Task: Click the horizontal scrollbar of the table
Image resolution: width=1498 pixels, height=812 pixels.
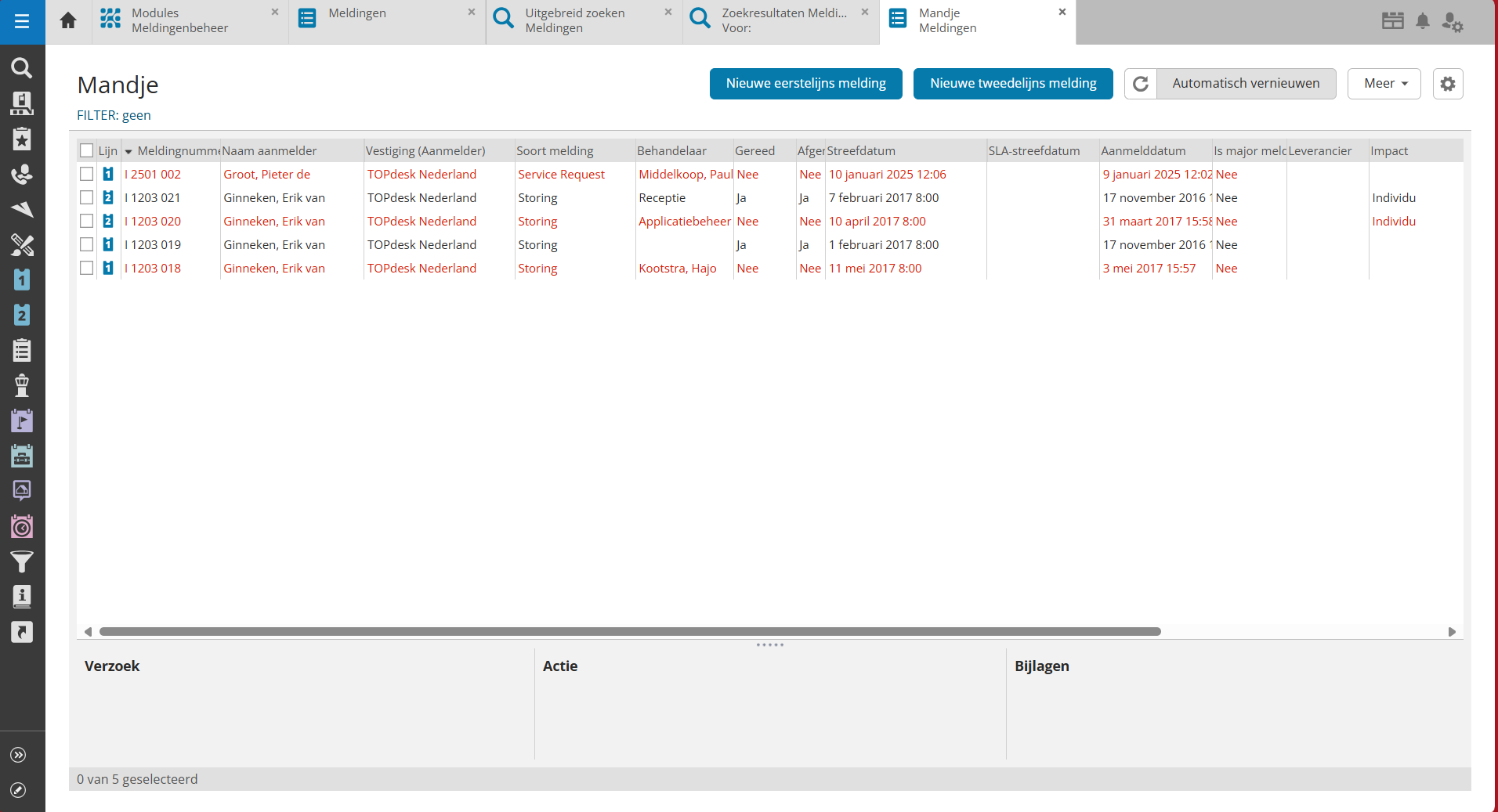Action: (x=630, y=632)
